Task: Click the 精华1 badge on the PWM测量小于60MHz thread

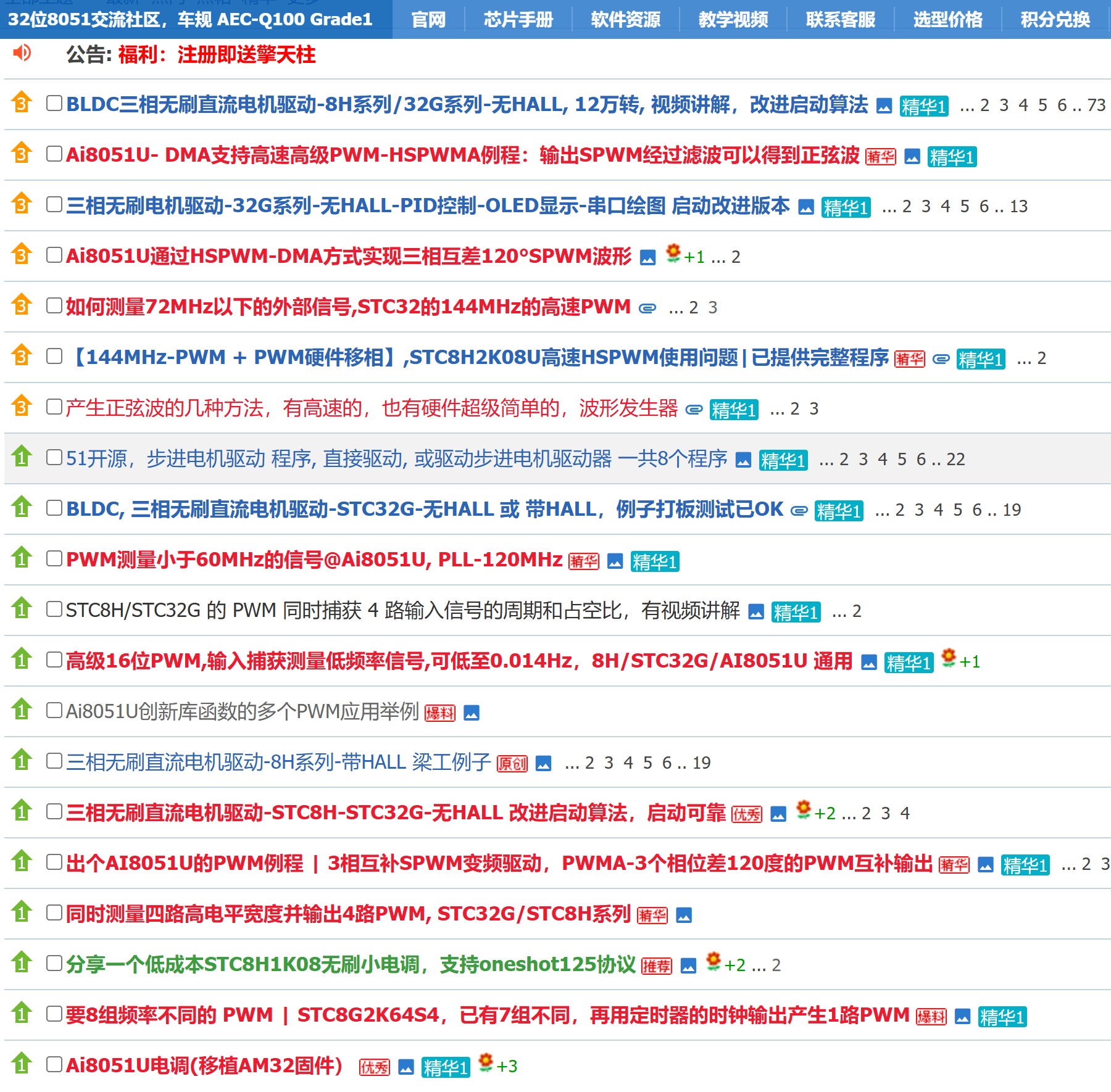Action: pyautogui.click(x=655, y=561)
